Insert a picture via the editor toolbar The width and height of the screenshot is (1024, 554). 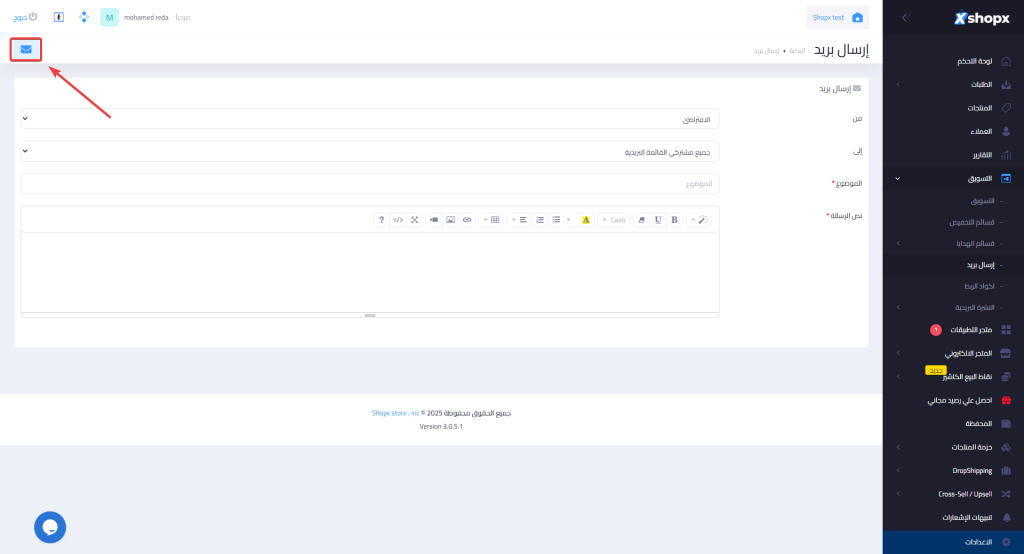[450, 220]
